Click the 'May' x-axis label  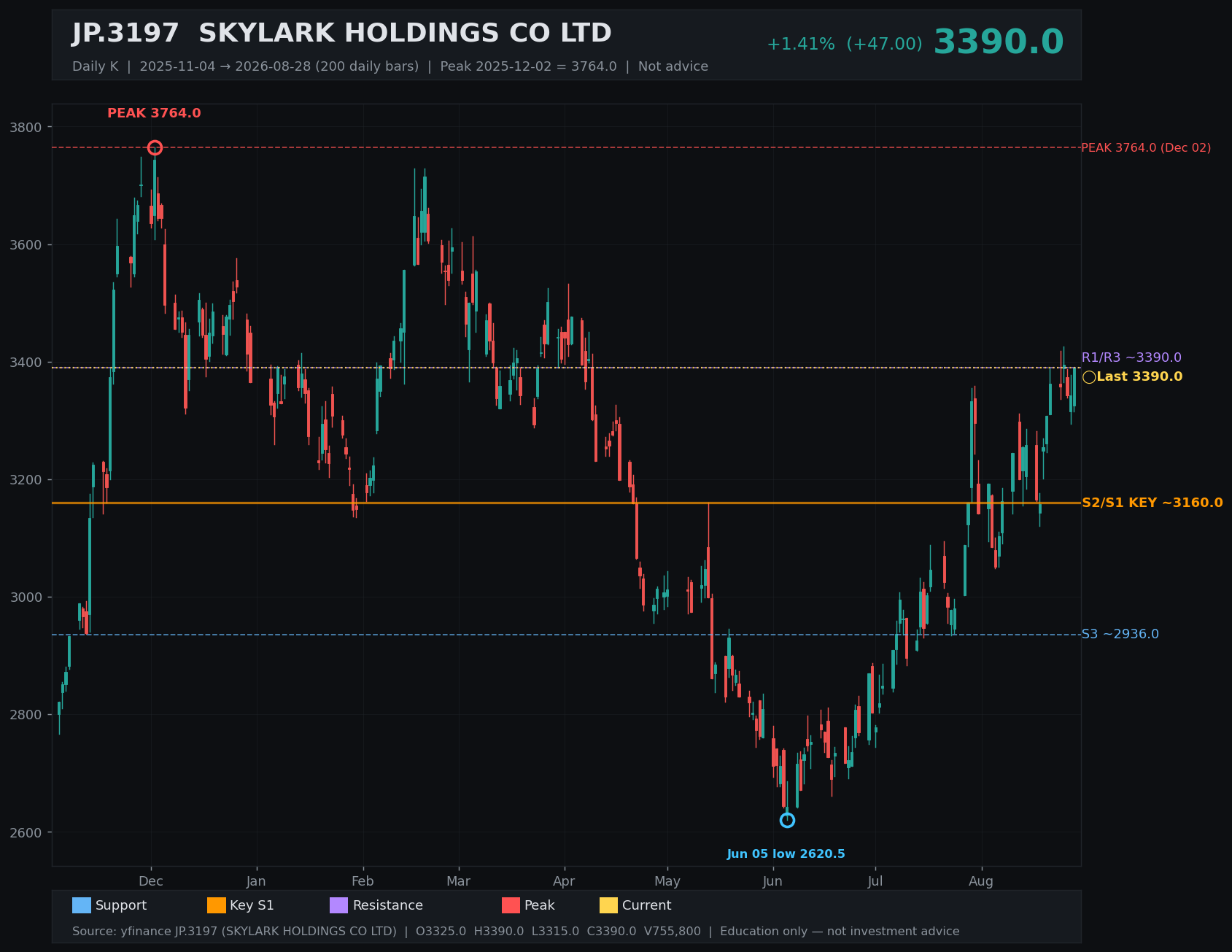(667, 881)
